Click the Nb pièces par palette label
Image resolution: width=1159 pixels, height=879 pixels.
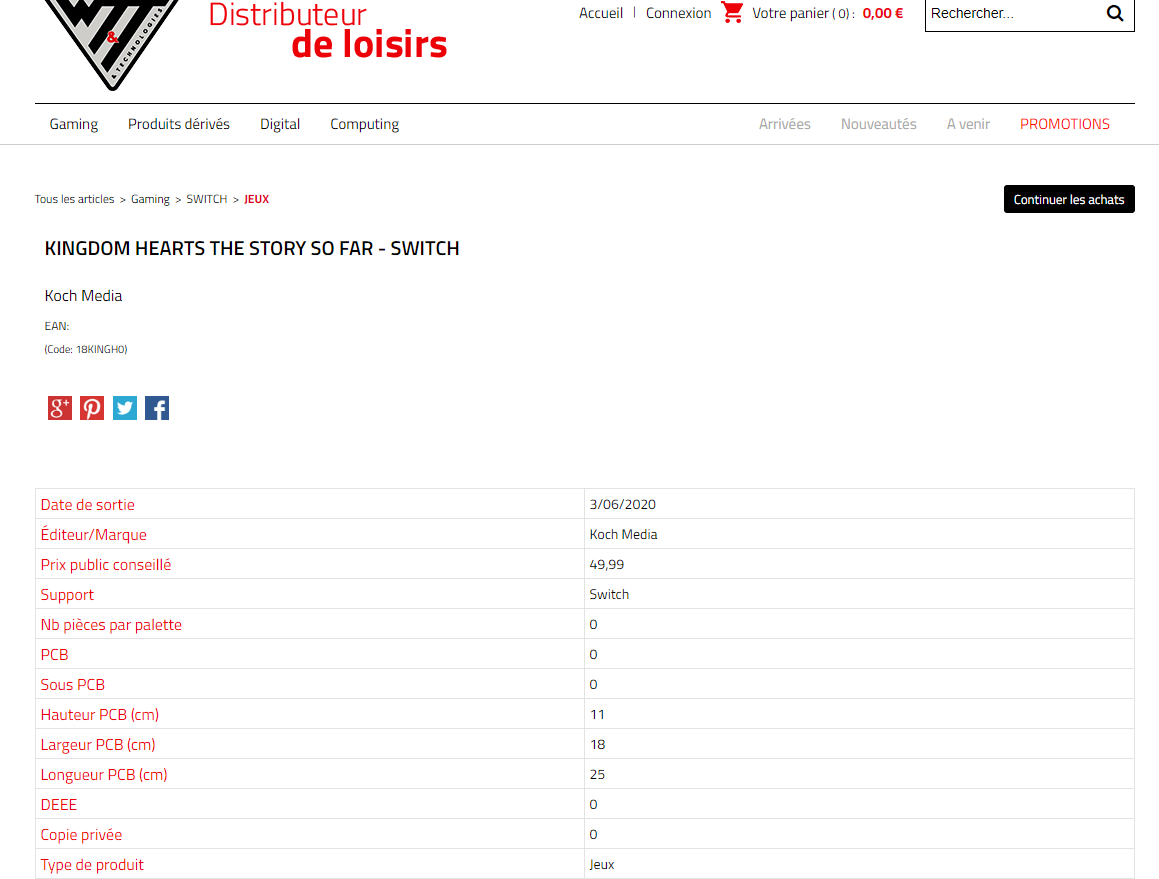[111, 625]
